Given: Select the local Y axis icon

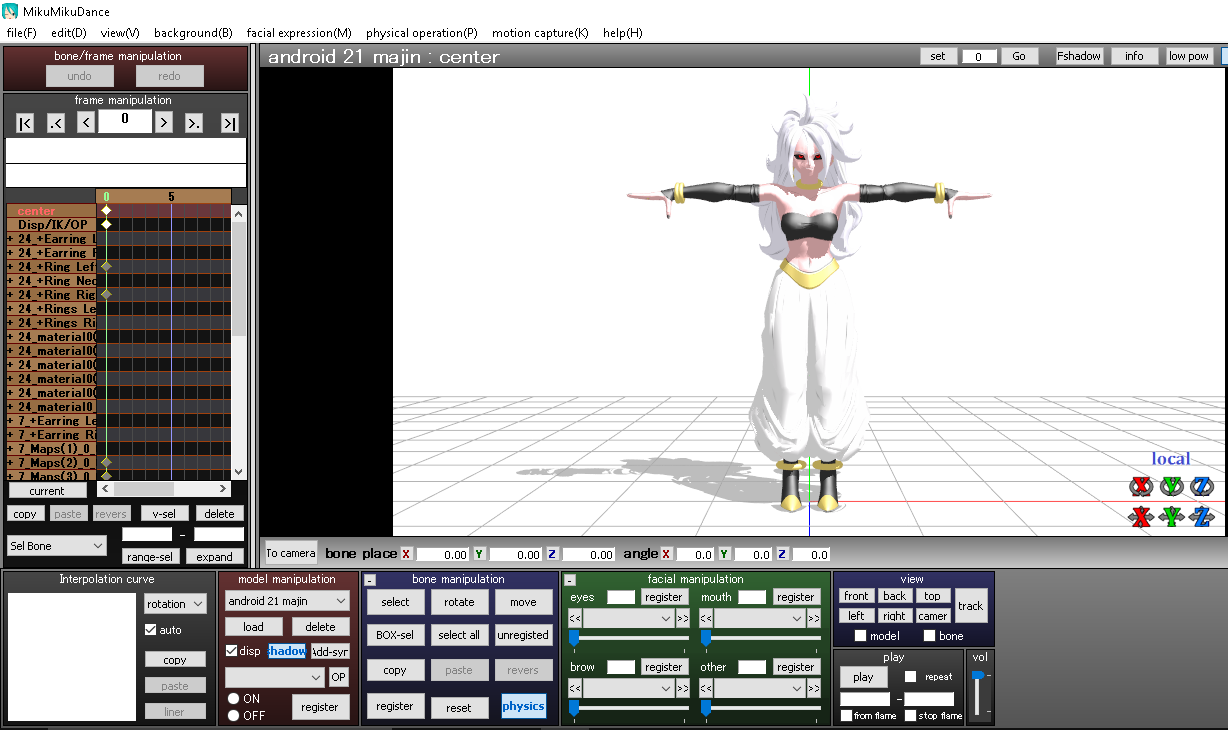Looking at the screenshot, I should pos(1170,486).
